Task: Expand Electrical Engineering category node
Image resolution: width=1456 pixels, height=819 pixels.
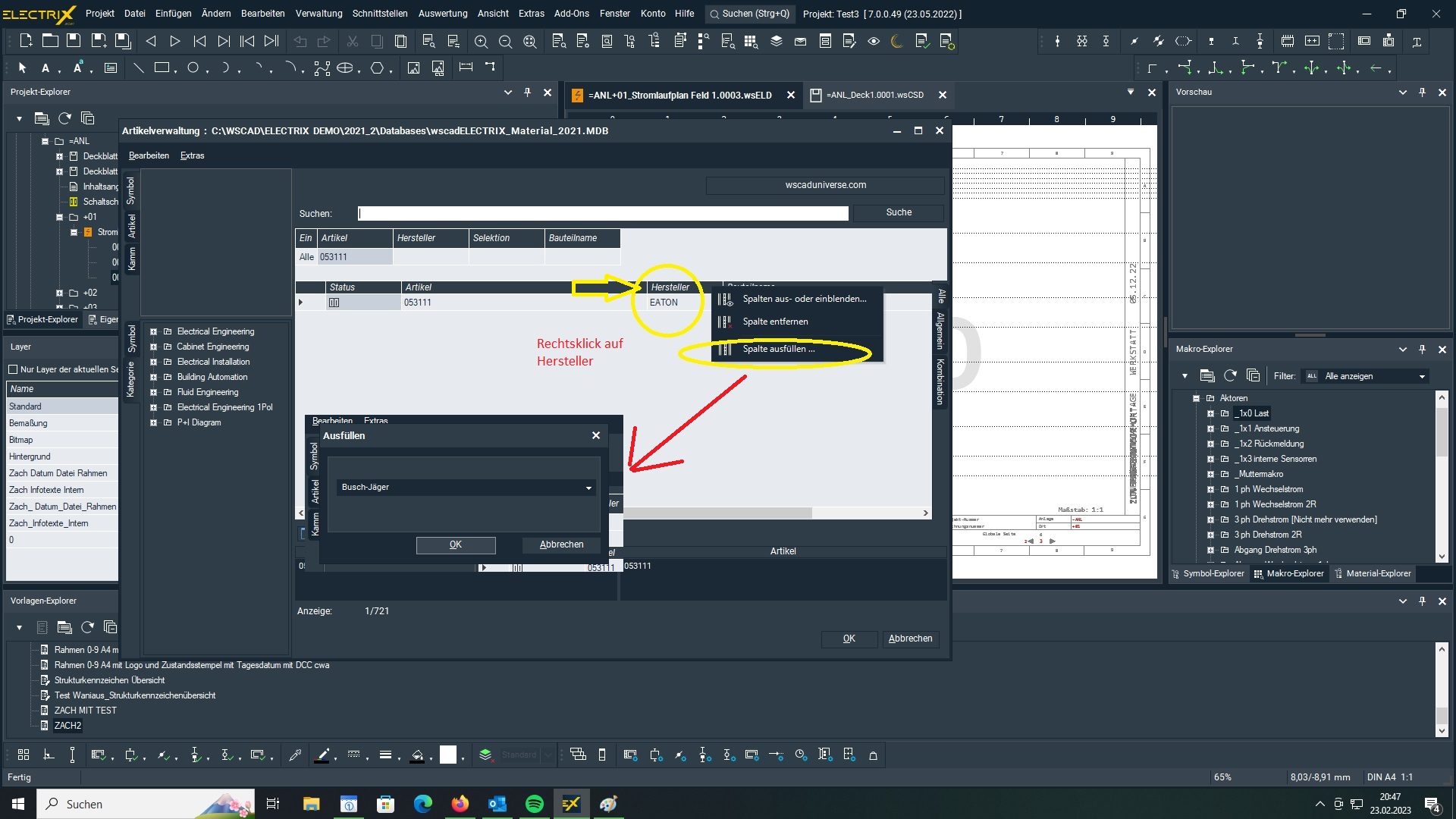Action: click(x=153, y=331)
